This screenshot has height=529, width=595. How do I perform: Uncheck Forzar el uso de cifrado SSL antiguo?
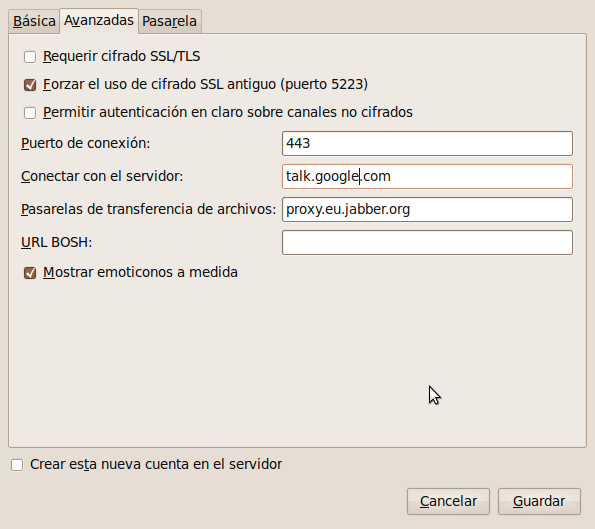30,85
